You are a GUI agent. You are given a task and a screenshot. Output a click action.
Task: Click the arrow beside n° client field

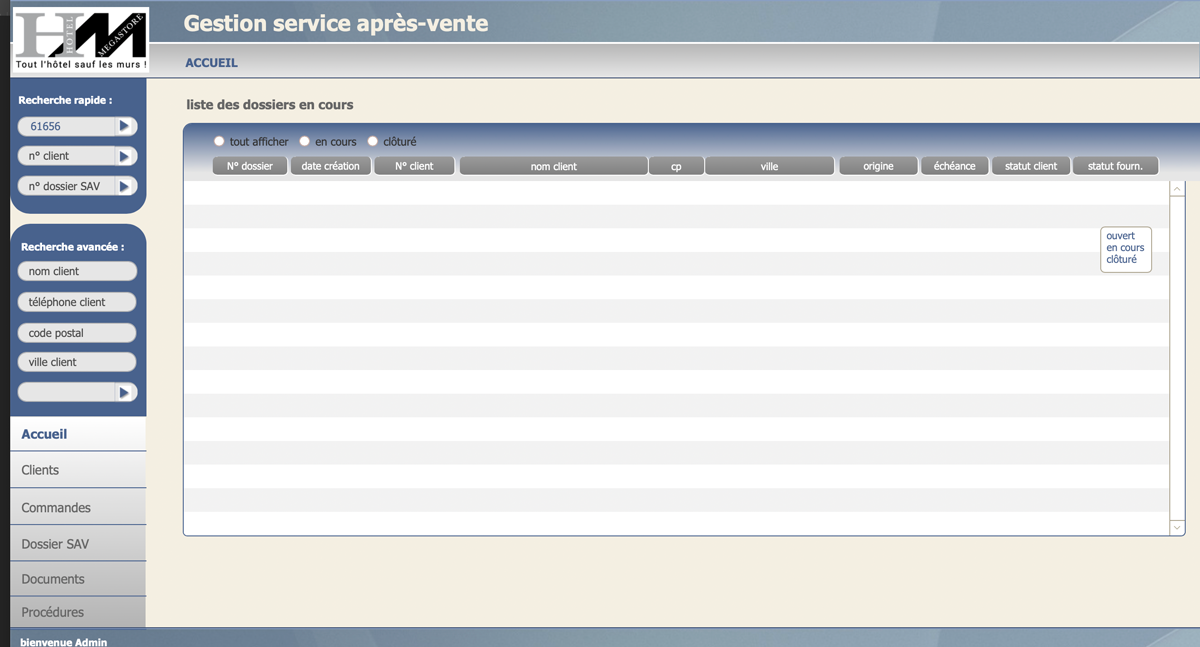tap(125, 156)
